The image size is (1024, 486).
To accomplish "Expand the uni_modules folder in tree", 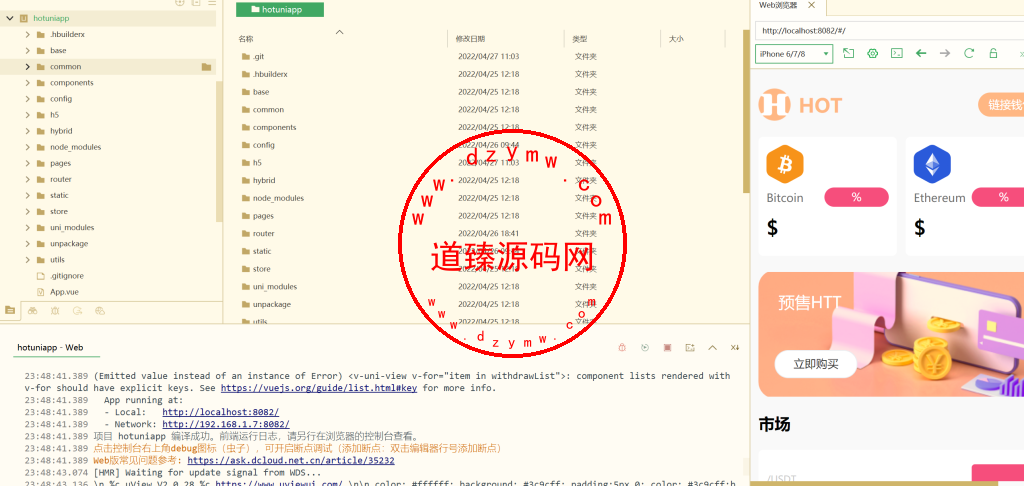I will 27,227.
